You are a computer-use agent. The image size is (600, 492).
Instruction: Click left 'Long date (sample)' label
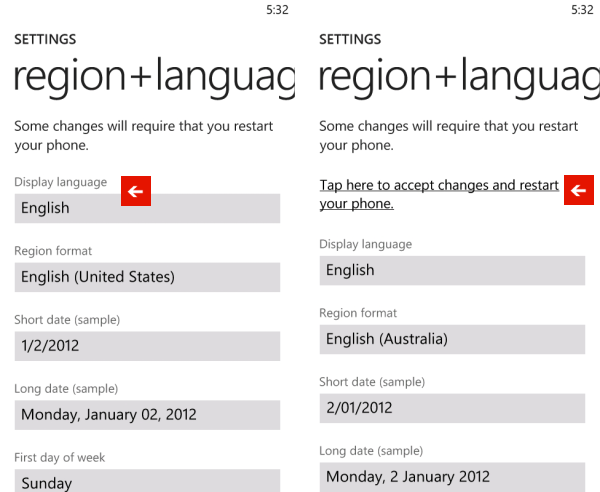[66, 389]
